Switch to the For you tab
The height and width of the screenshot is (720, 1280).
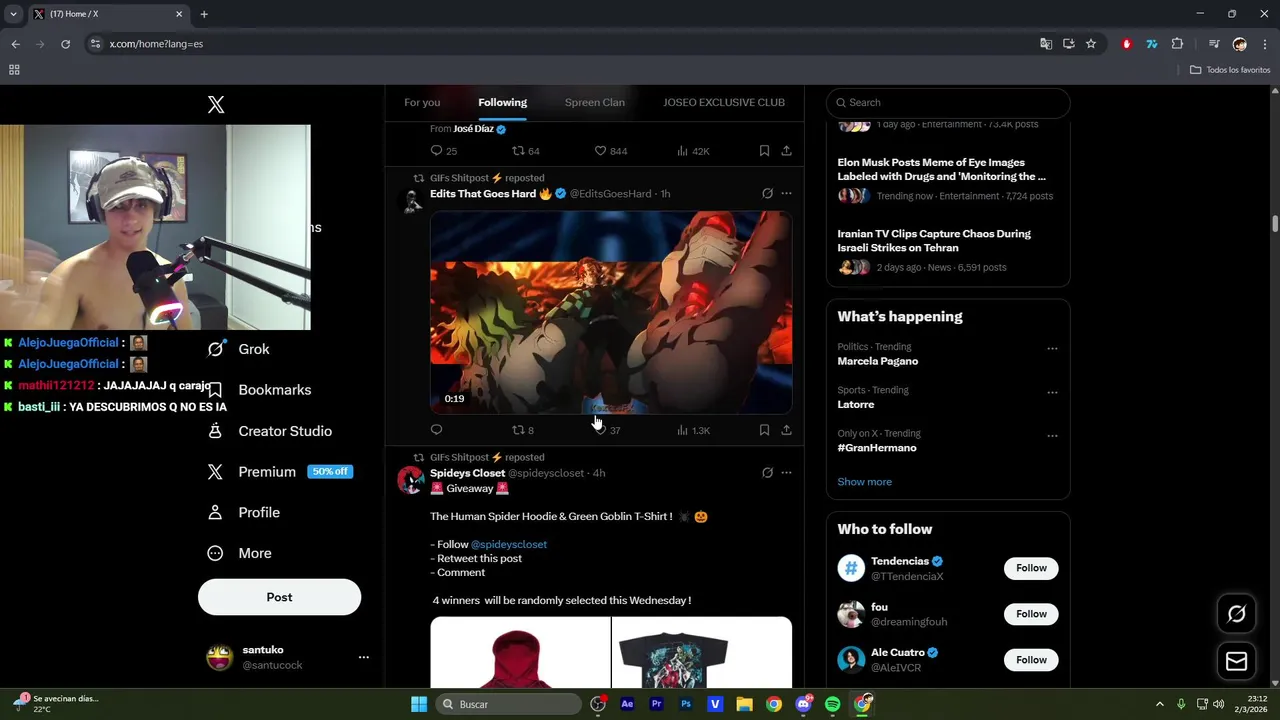[422, 102]
